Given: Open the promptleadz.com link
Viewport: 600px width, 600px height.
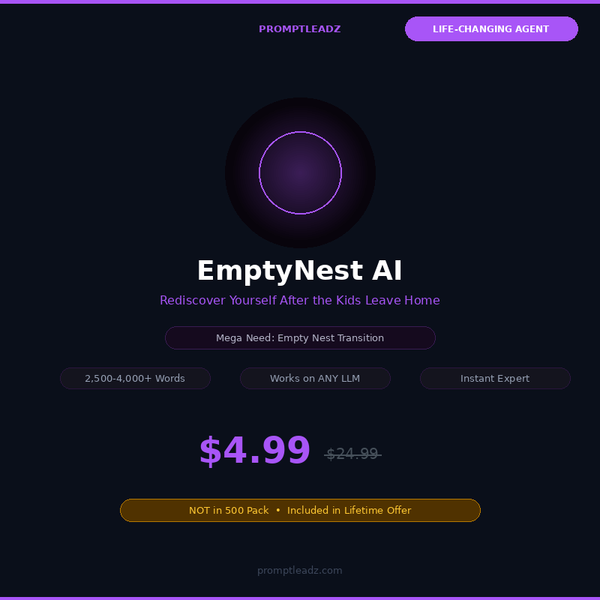Looking at the screenshot, I should (x=300, y=570).
